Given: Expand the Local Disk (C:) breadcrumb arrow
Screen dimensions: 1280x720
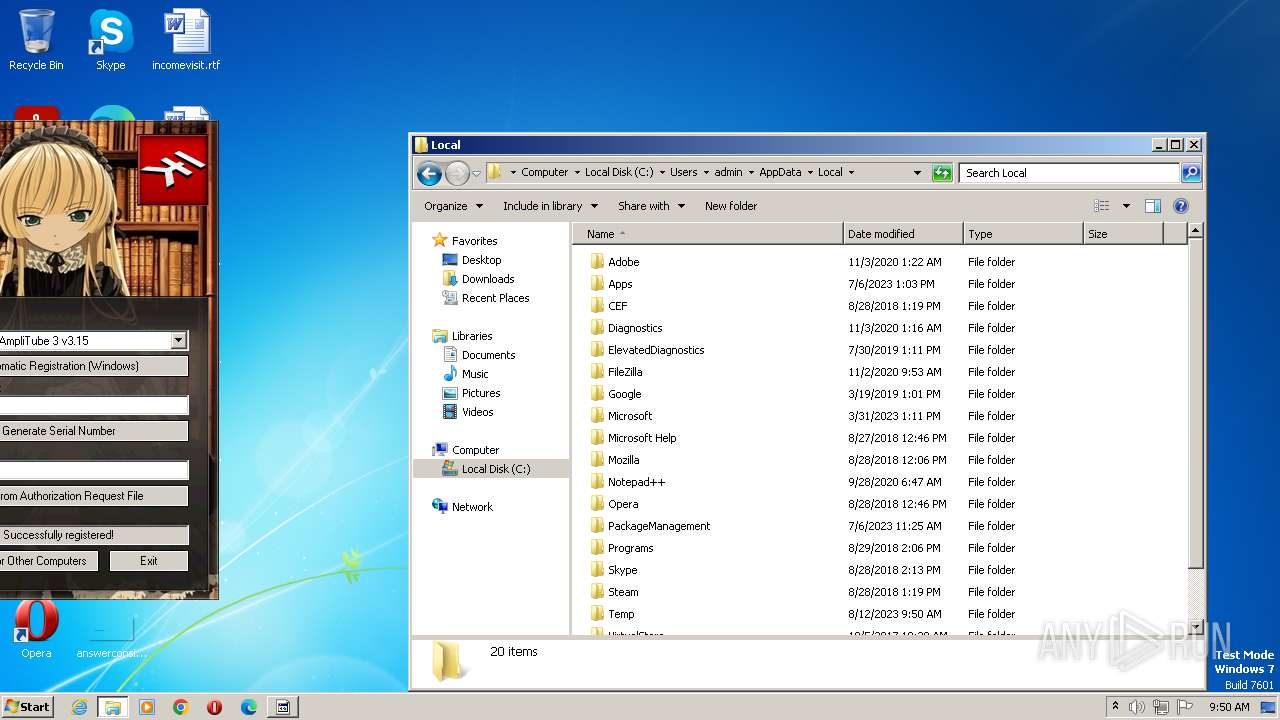Looking at the screenshot, I should click(x=662, y=172).
